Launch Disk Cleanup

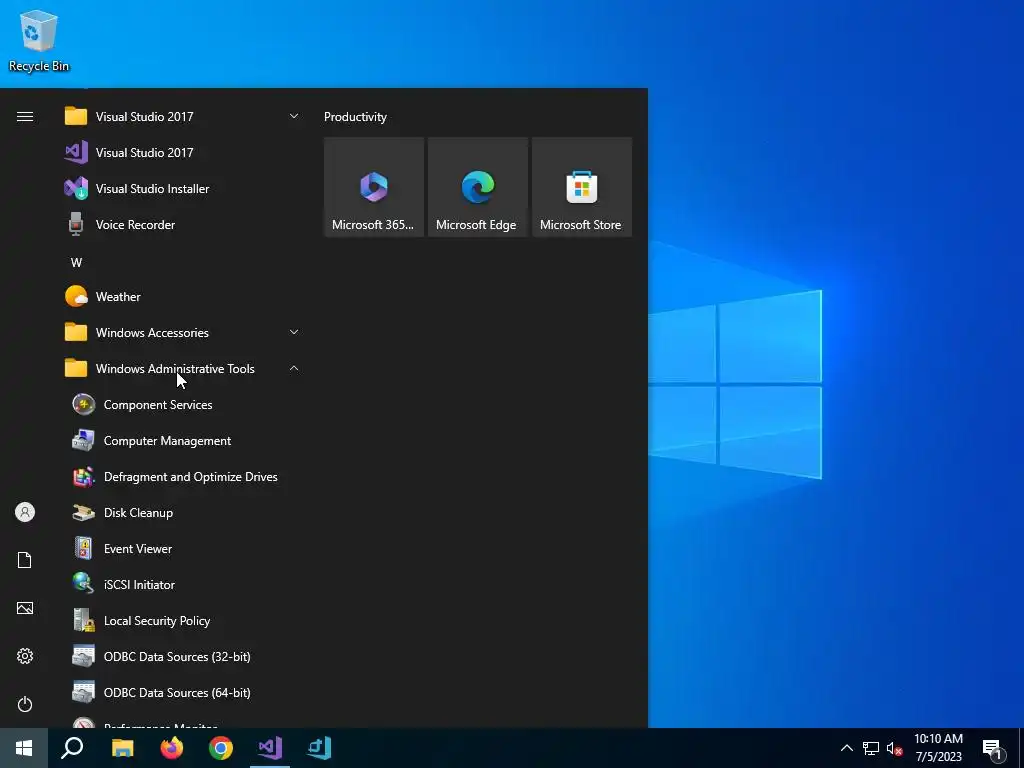[182, 513]
